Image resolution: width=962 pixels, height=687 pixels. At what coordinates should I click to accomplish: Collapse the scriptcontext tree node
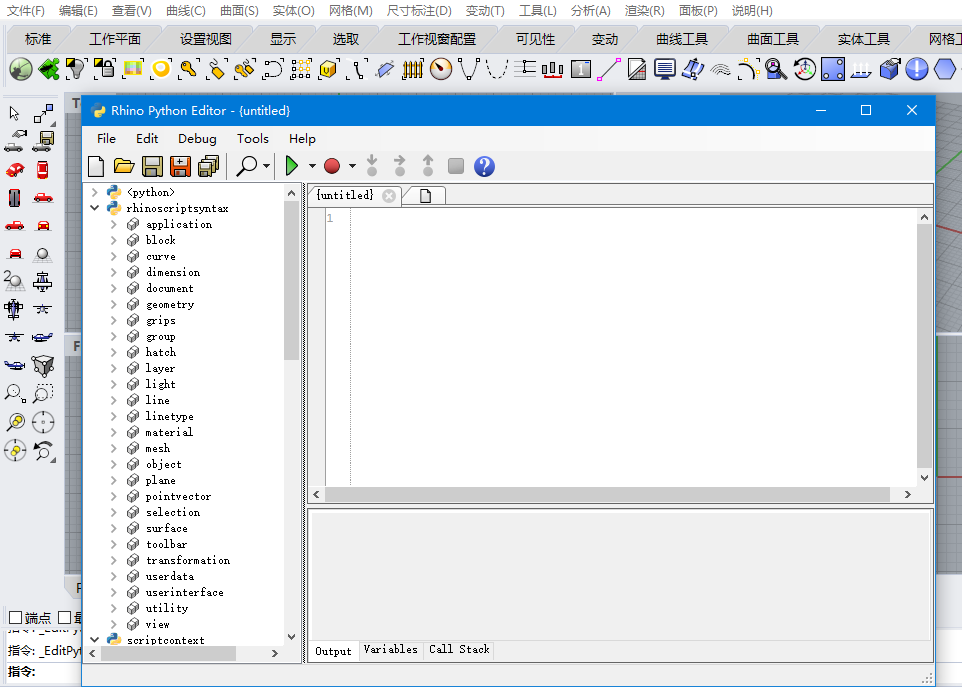pyautogui.click(x=94, y=639)
